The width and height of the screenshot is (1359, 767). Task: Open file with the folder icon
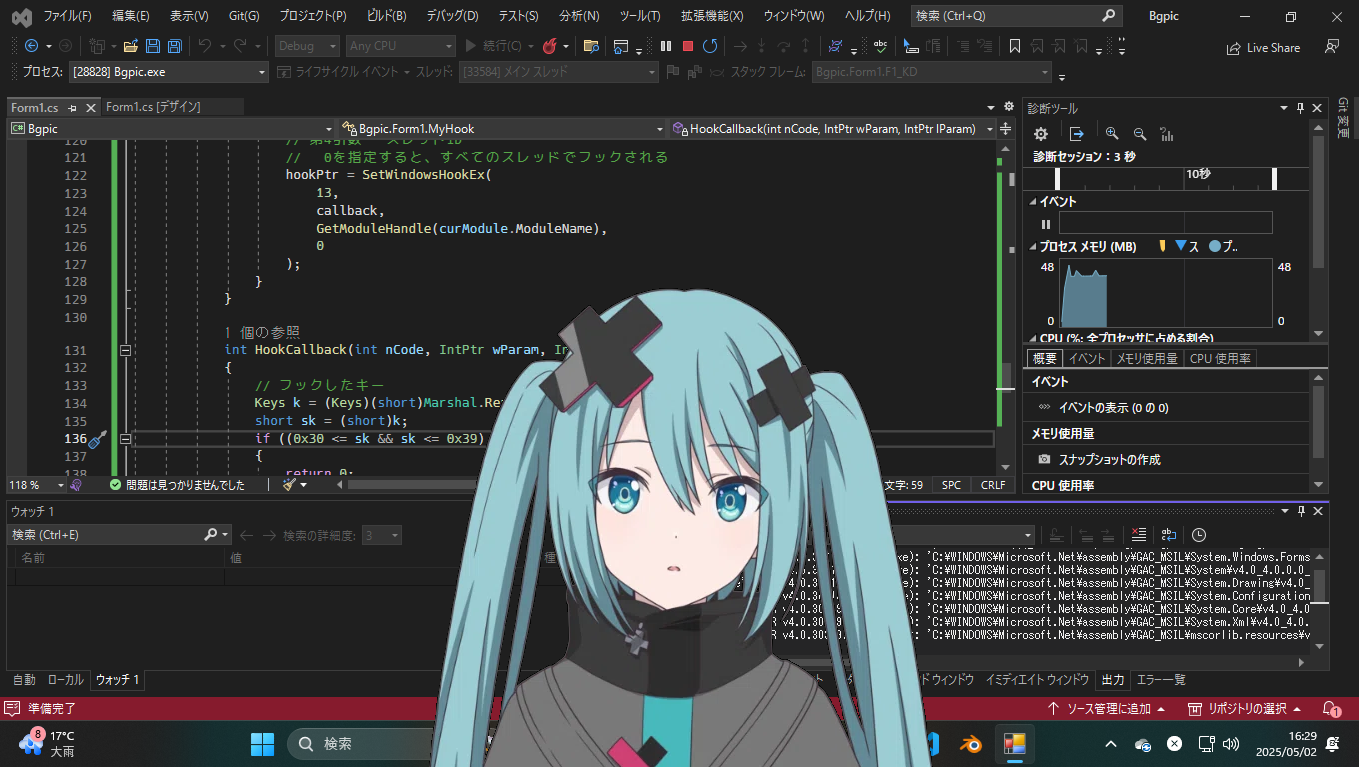[x=131, y=46]
